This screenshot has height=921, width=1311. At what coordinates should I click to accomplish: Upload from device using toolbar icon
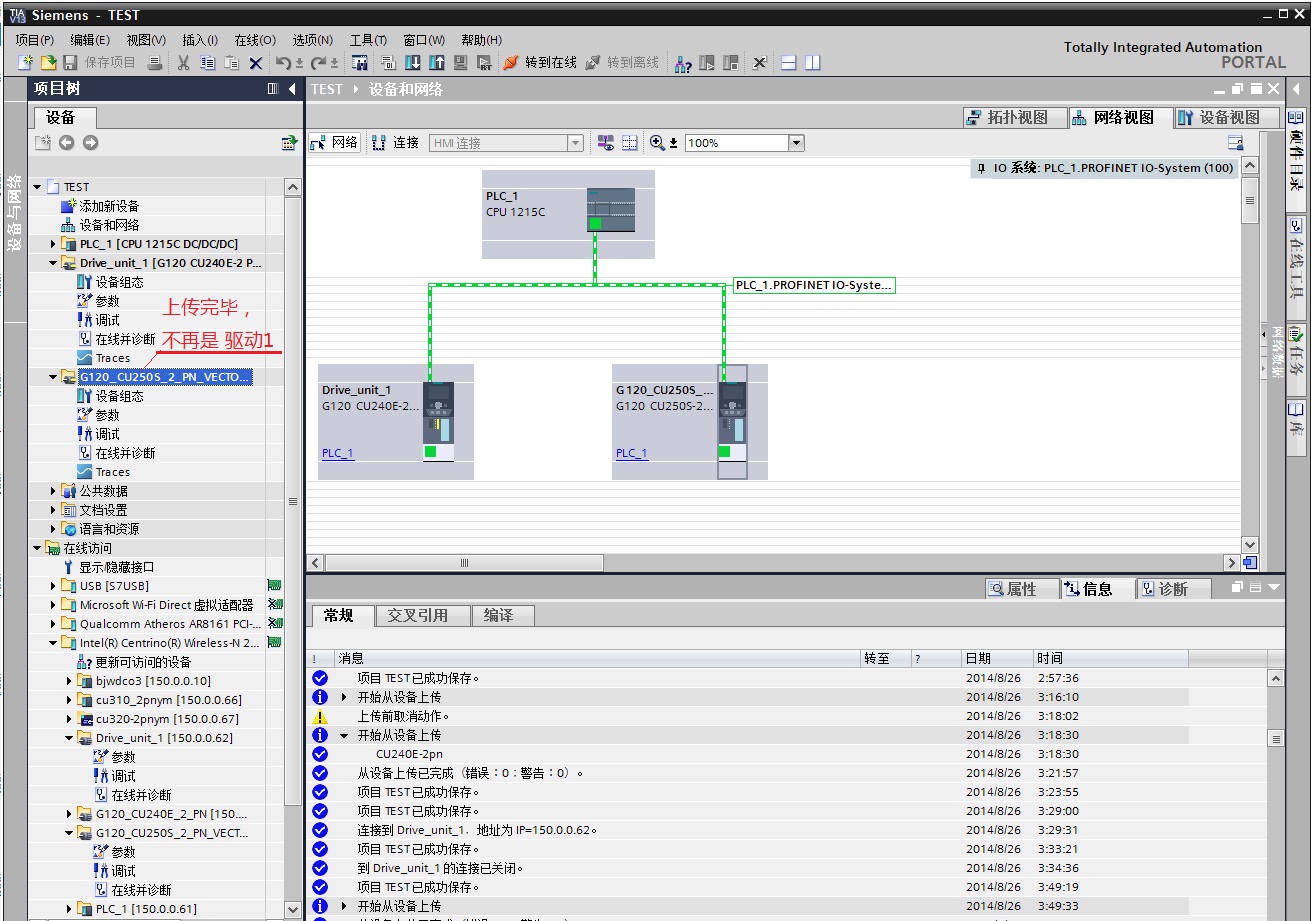pos(436,63)
